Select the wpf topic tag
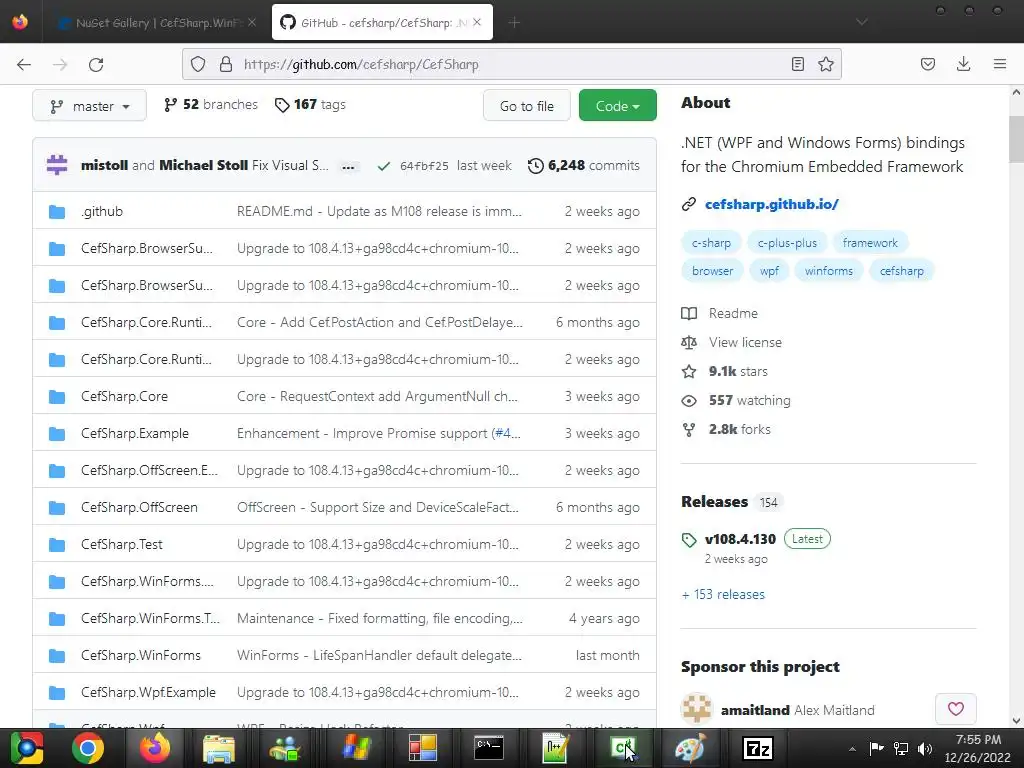Viewport: 1024px width, 768px height. (769, 271)
